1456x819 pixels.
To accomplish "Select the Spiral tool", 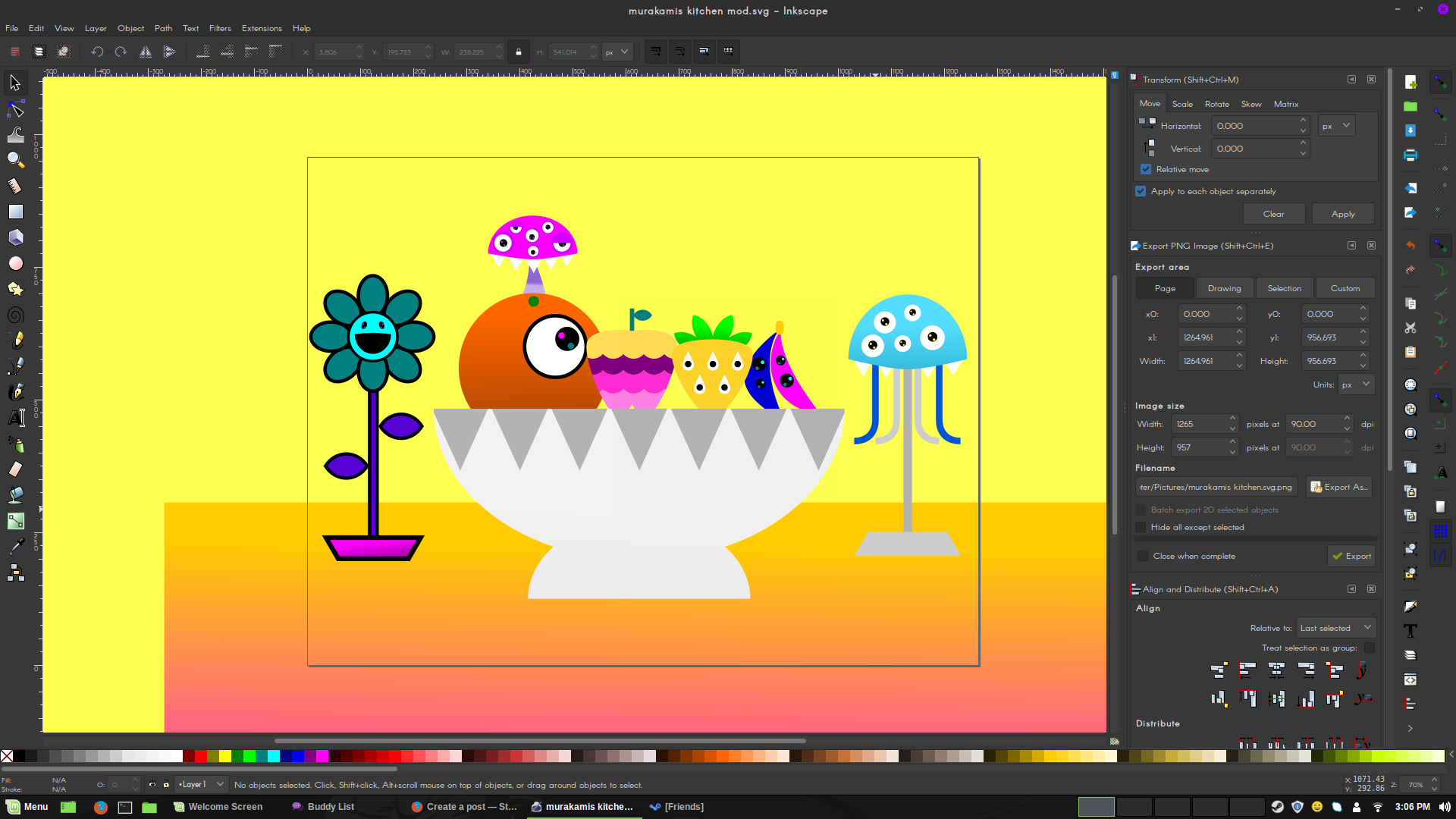I will [15, 315].
